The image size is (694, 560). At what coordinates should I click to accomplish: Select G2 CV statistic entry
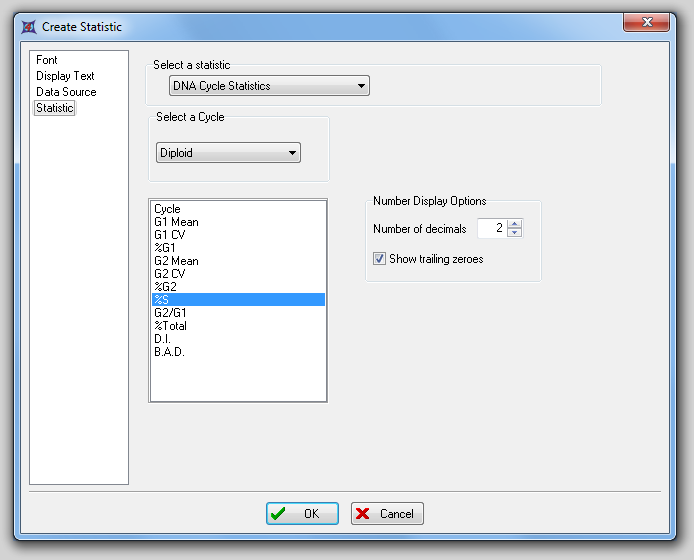[x=169, y=274]
